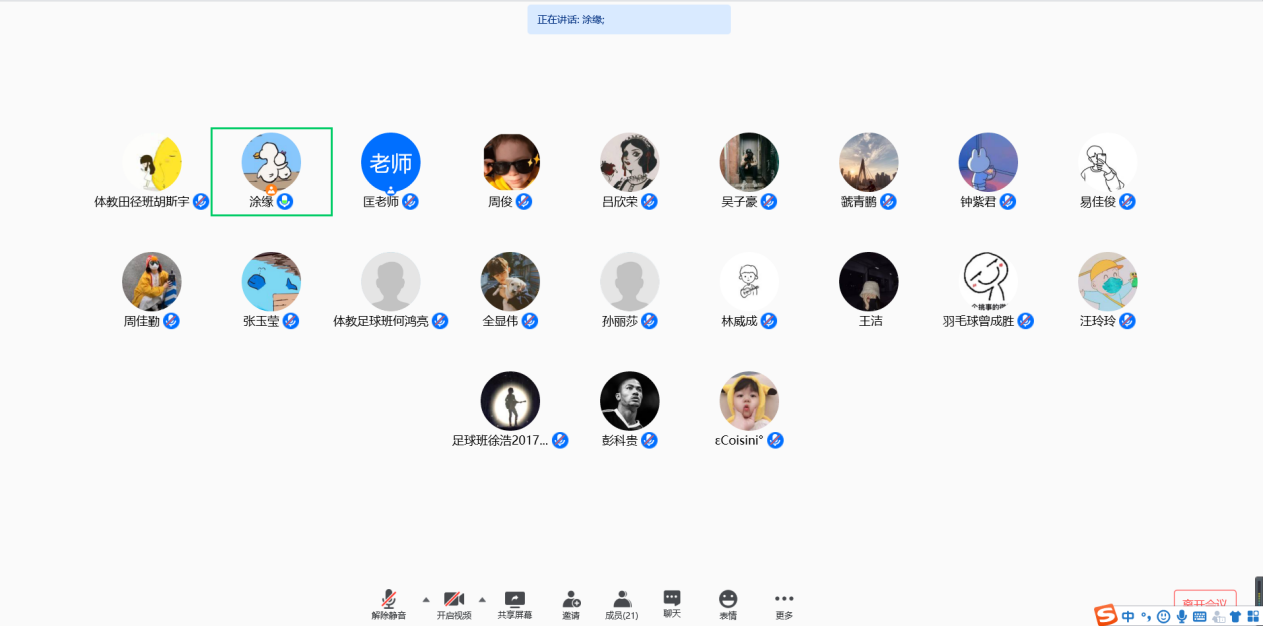The width and height of the screenshot is (1263, 626).
Task: Click the 正在讲话 speaking banner at top
Action: point(629,19)
